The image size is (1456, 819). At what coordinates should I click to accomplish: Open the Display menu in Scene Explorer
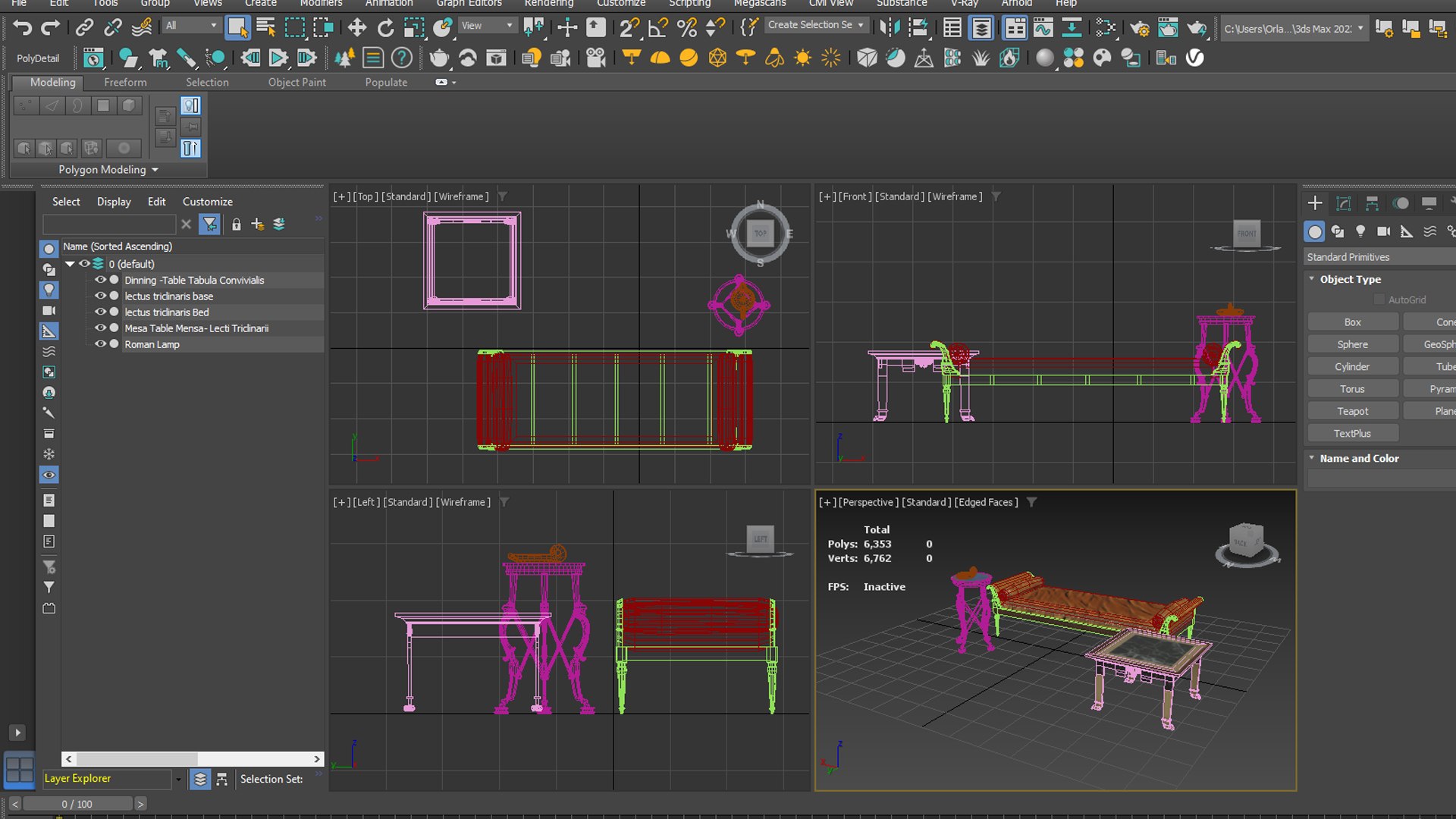click(114, 202)
